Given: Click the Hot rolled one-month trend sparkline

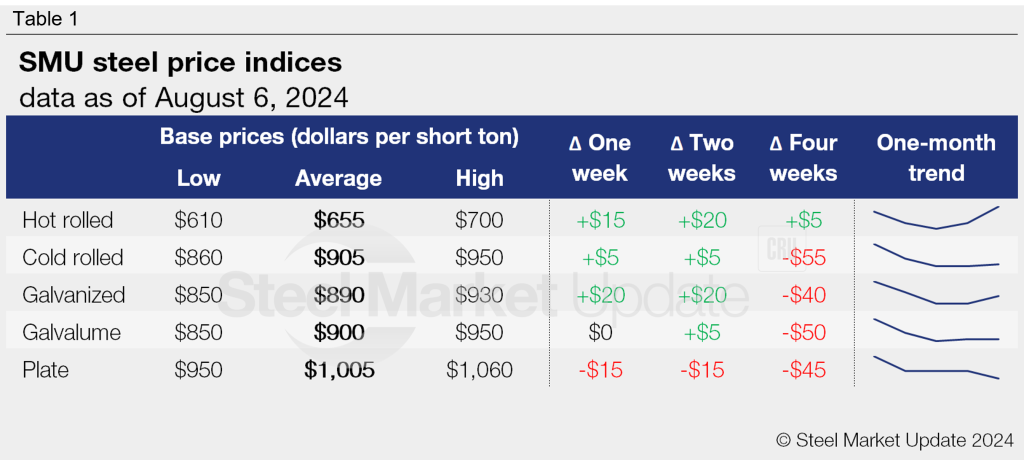Looking at the screenshot, I should pos(935,218).
